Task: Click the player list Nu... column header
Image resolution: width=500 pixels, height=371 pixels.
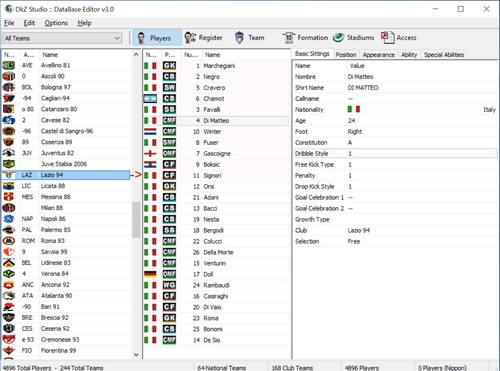Action: pos(191,55)
